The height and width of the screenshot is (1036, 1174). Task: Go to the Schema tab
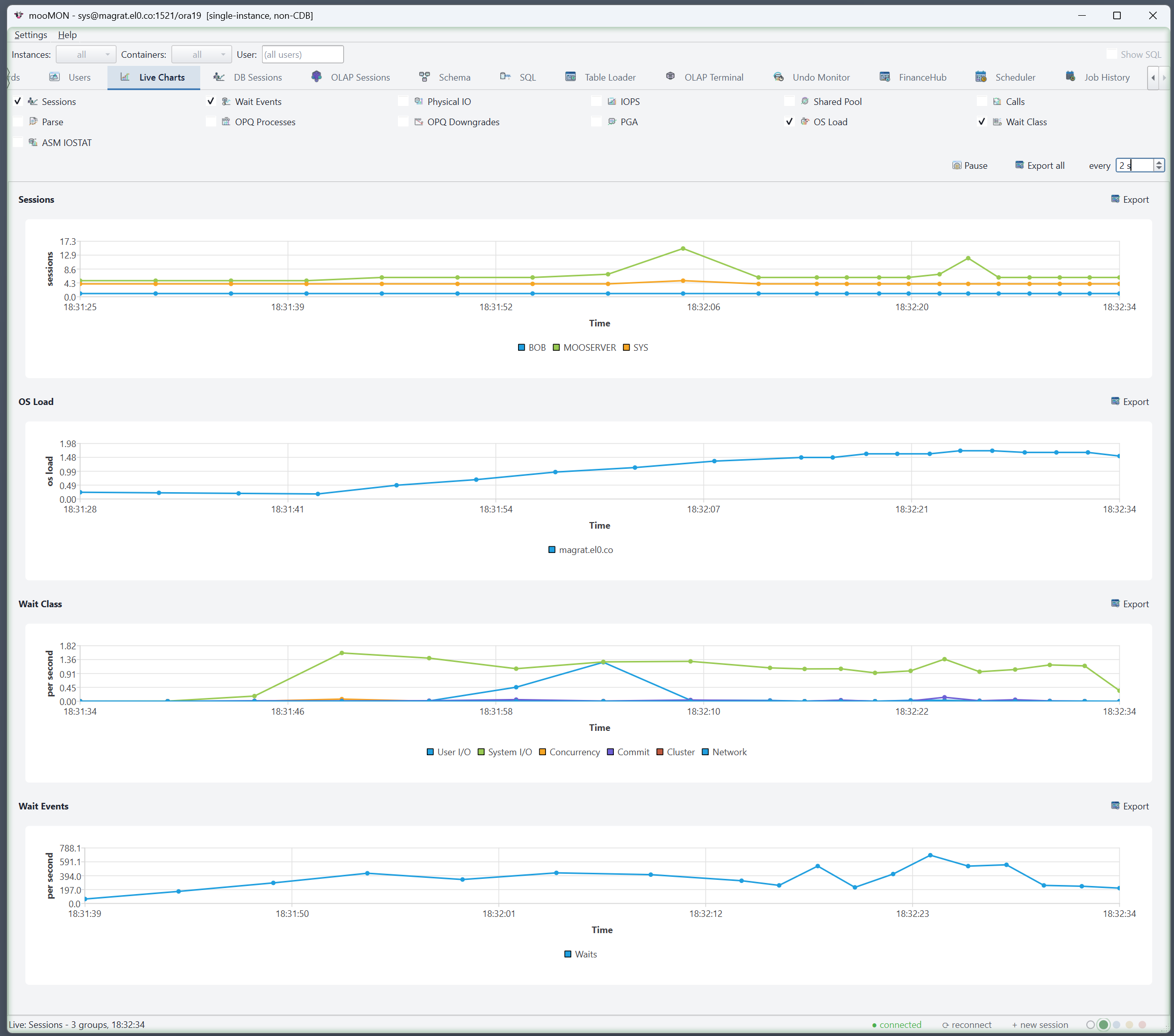pos(445,77)
